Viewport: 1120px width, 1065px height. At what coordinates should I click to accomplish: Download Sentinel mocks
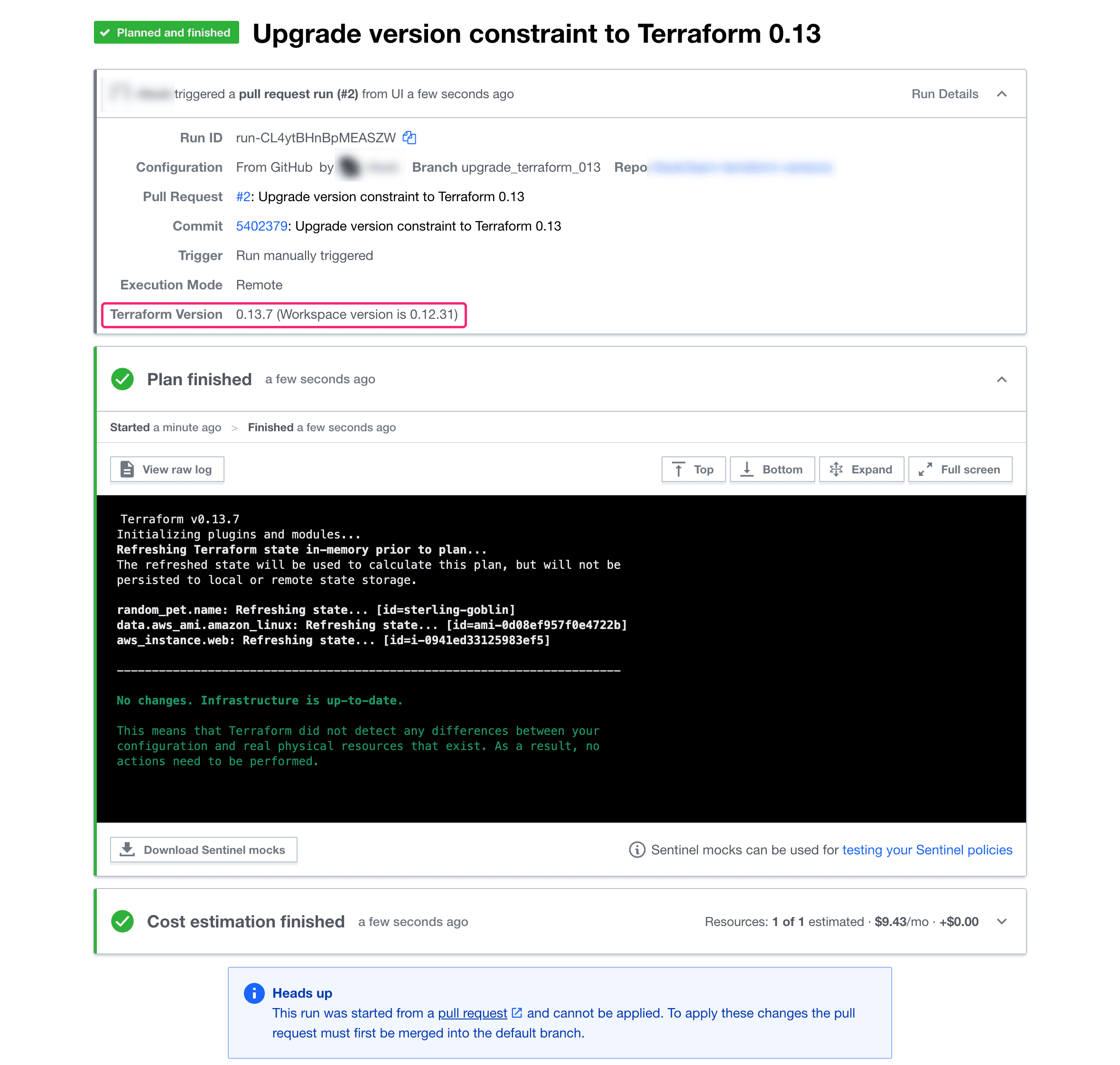click(203, 849)
